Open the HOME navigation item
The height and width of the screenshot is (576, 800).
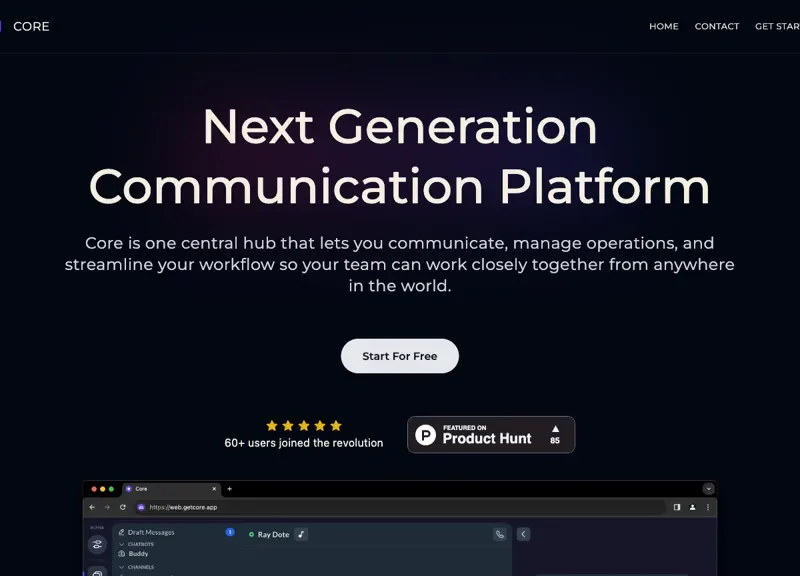tap(663, 26)
